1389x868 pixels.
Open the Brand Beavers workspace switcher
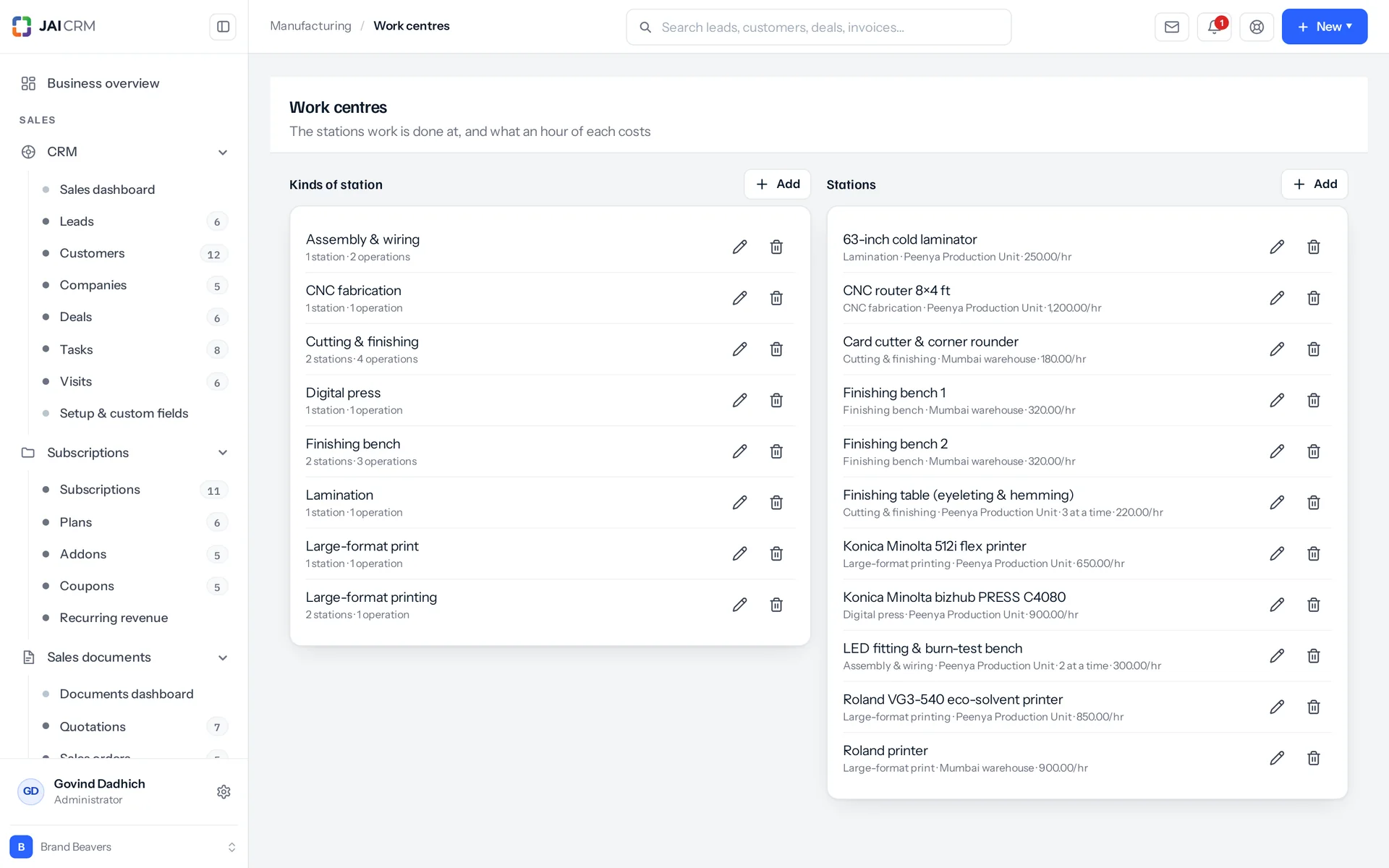[x=124, y=847]
